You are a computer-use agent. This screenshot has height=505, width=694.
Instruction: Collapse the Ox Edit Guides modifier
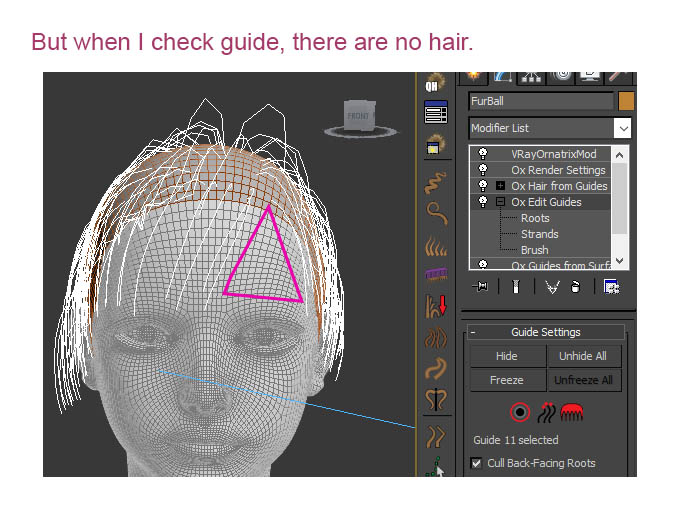pos(500,202)
